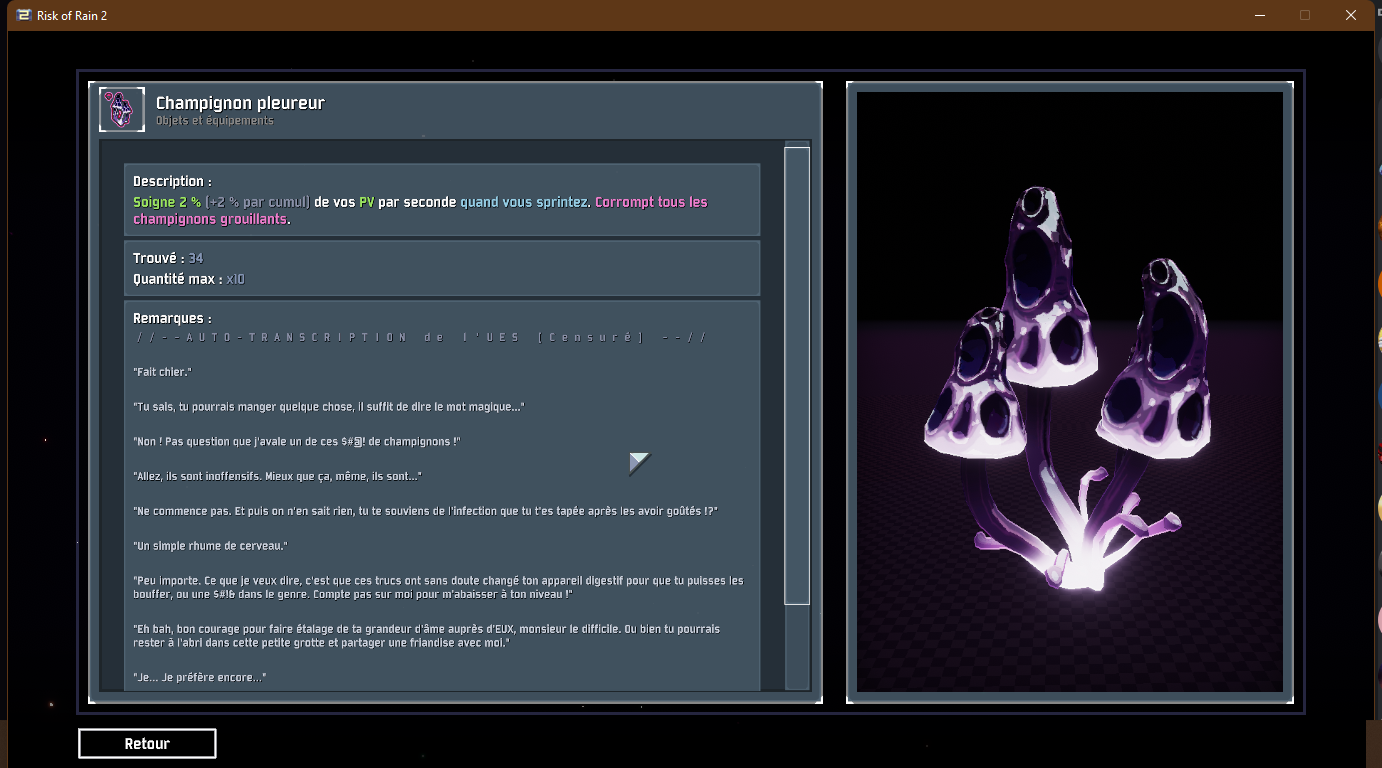
Task: Select the "Remarques :" heading
Action: pyautogui.click(x=172, y=318)
